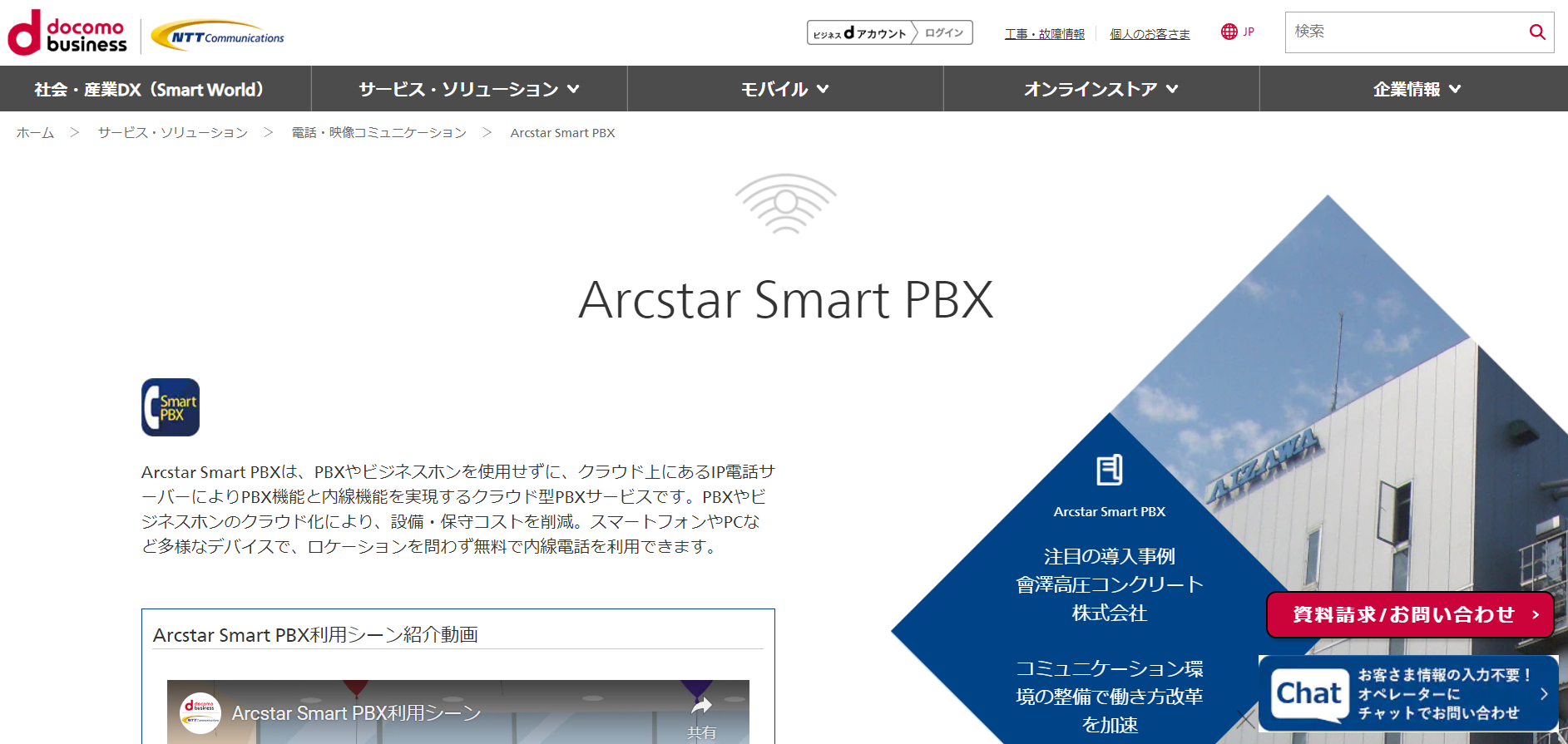The height and width of the screenshot is (744, 1568).
Task: Open ビジネスdアカウント ログイン button
Action: [x=889, y=32]
